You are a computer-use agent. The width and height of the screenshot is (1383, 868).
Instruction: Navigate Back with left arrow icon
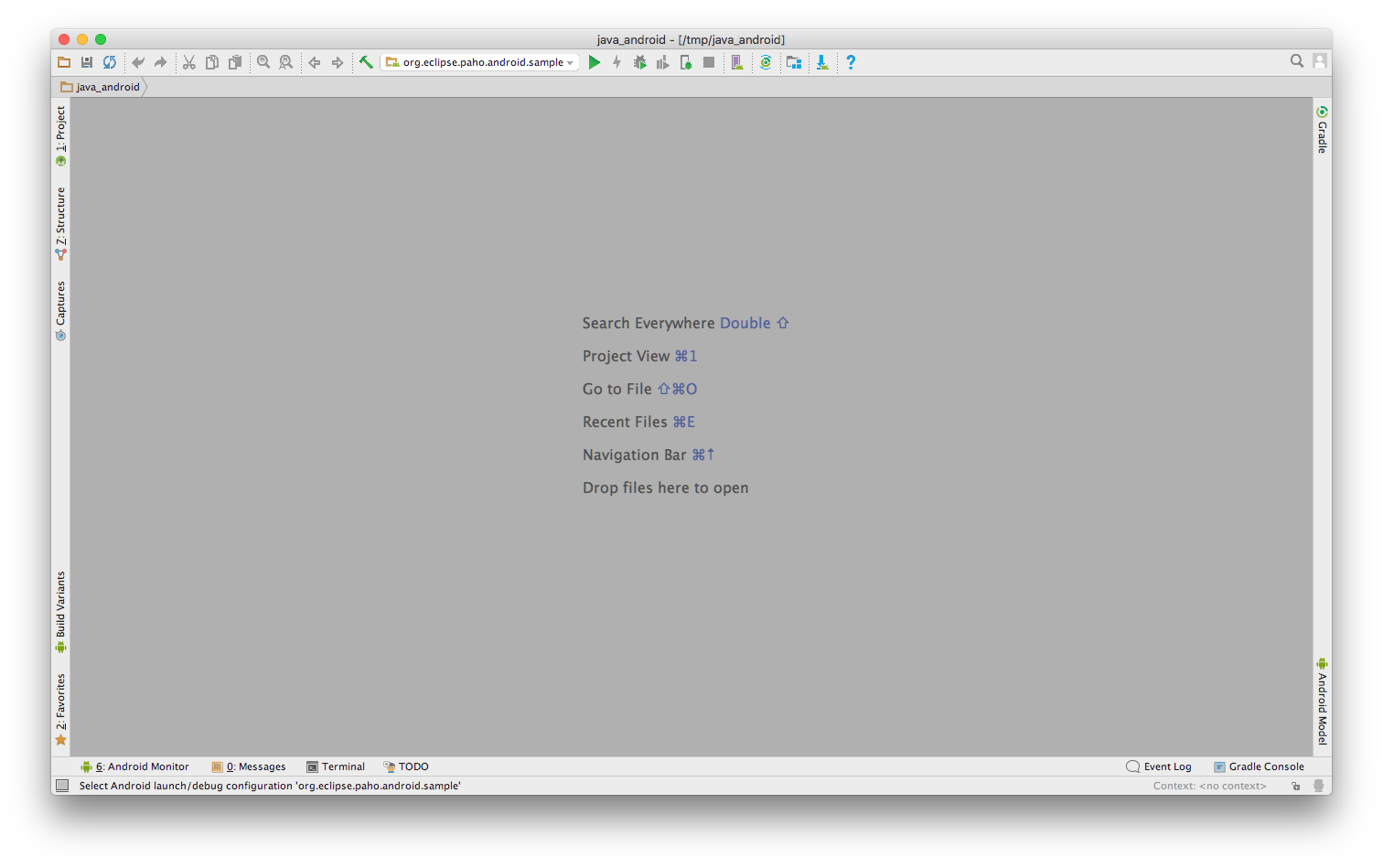pos(315,62)
